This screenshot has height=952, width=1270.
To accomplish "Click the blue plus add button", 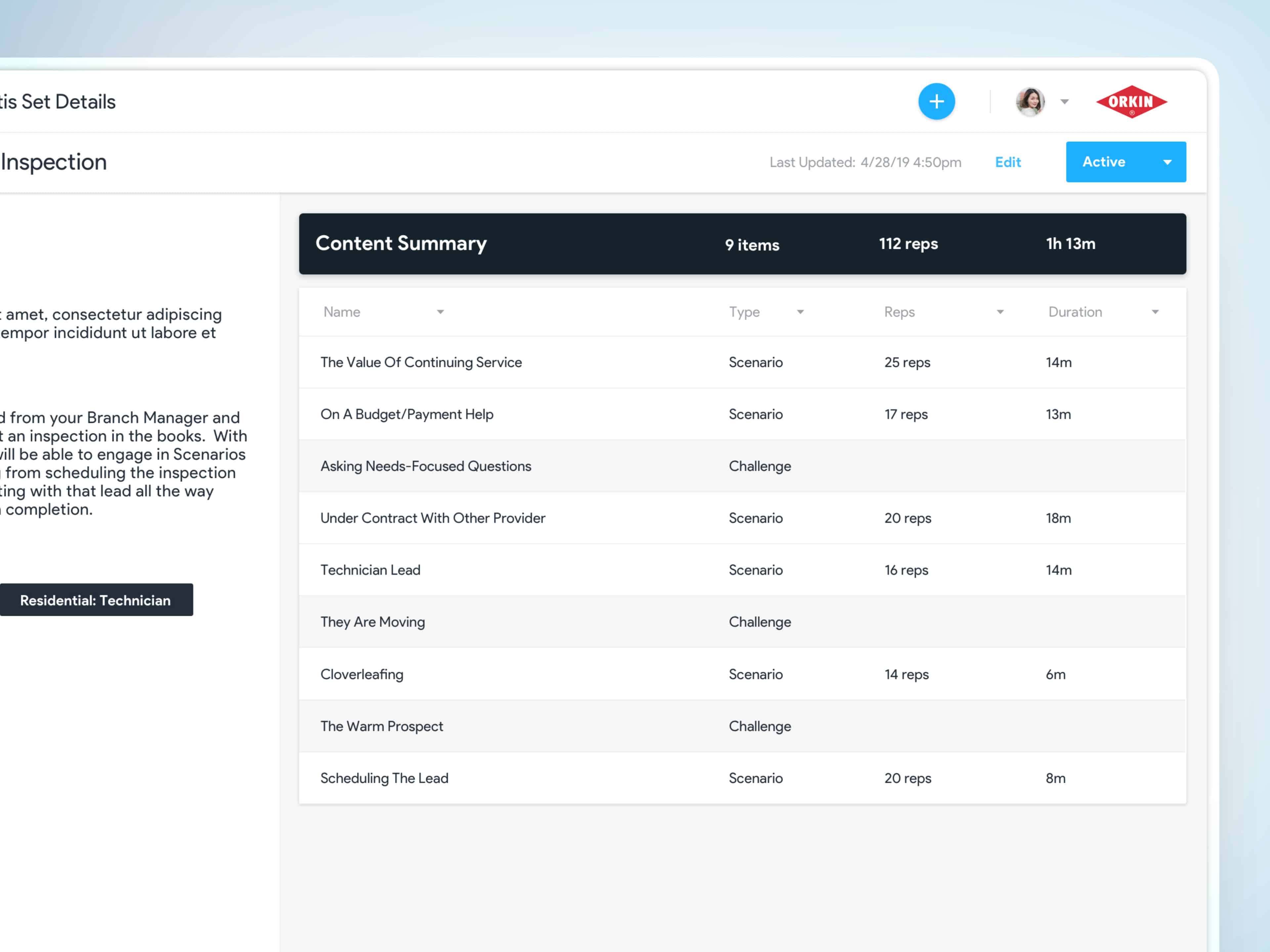I will coord(936,101).
